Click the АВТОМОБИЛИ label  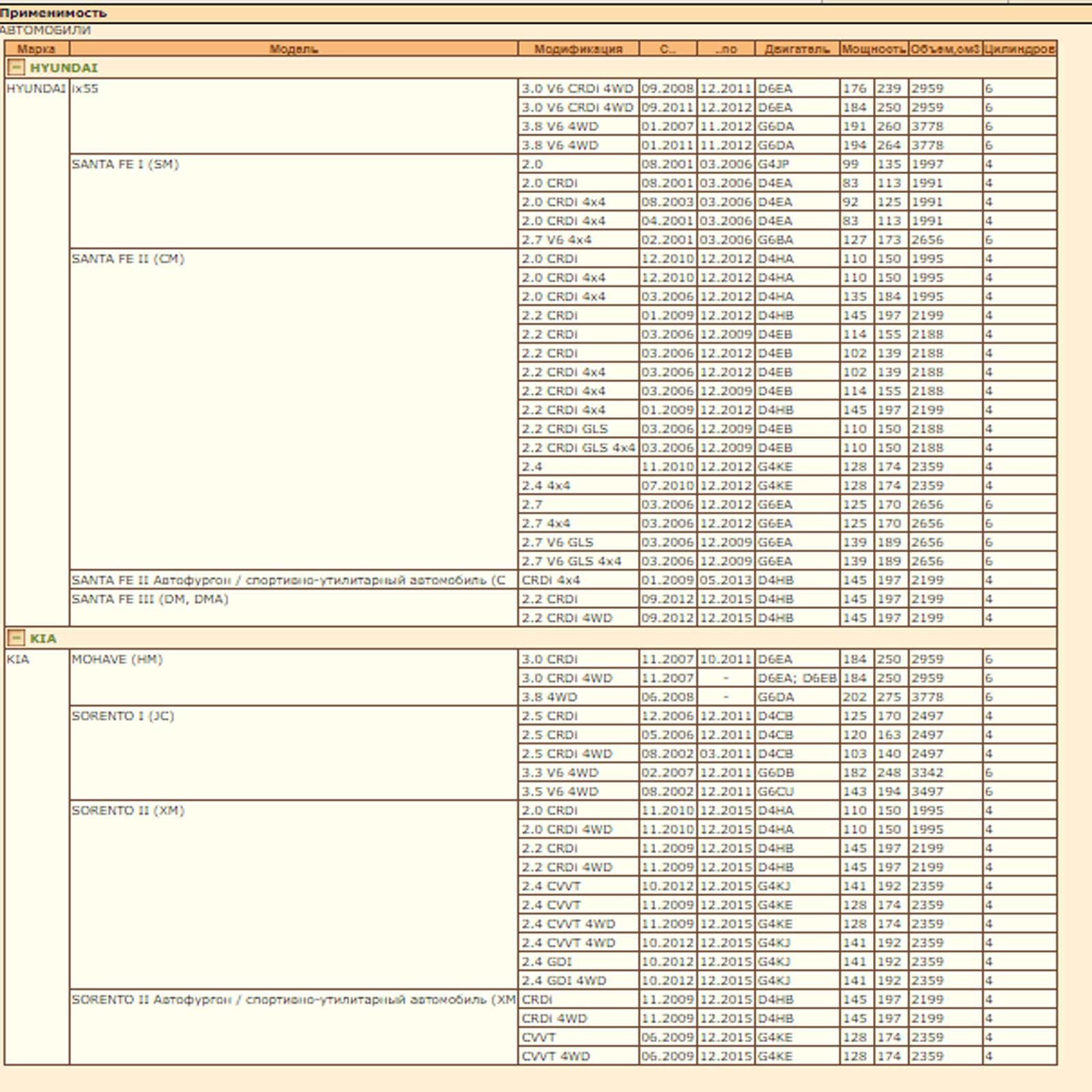tap(45, 30)
